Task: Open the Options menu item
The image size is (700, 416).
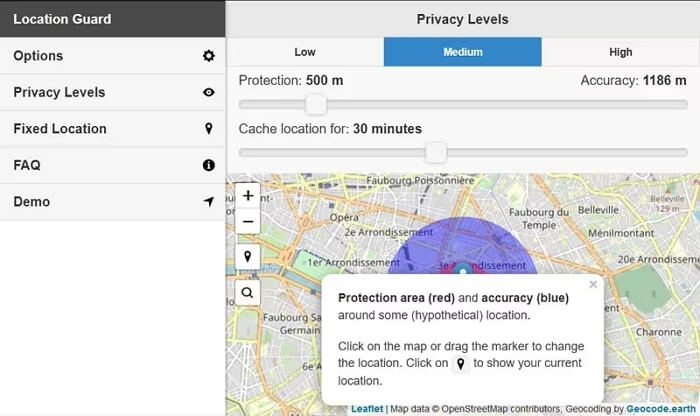Action: click(x=112, y=56)
